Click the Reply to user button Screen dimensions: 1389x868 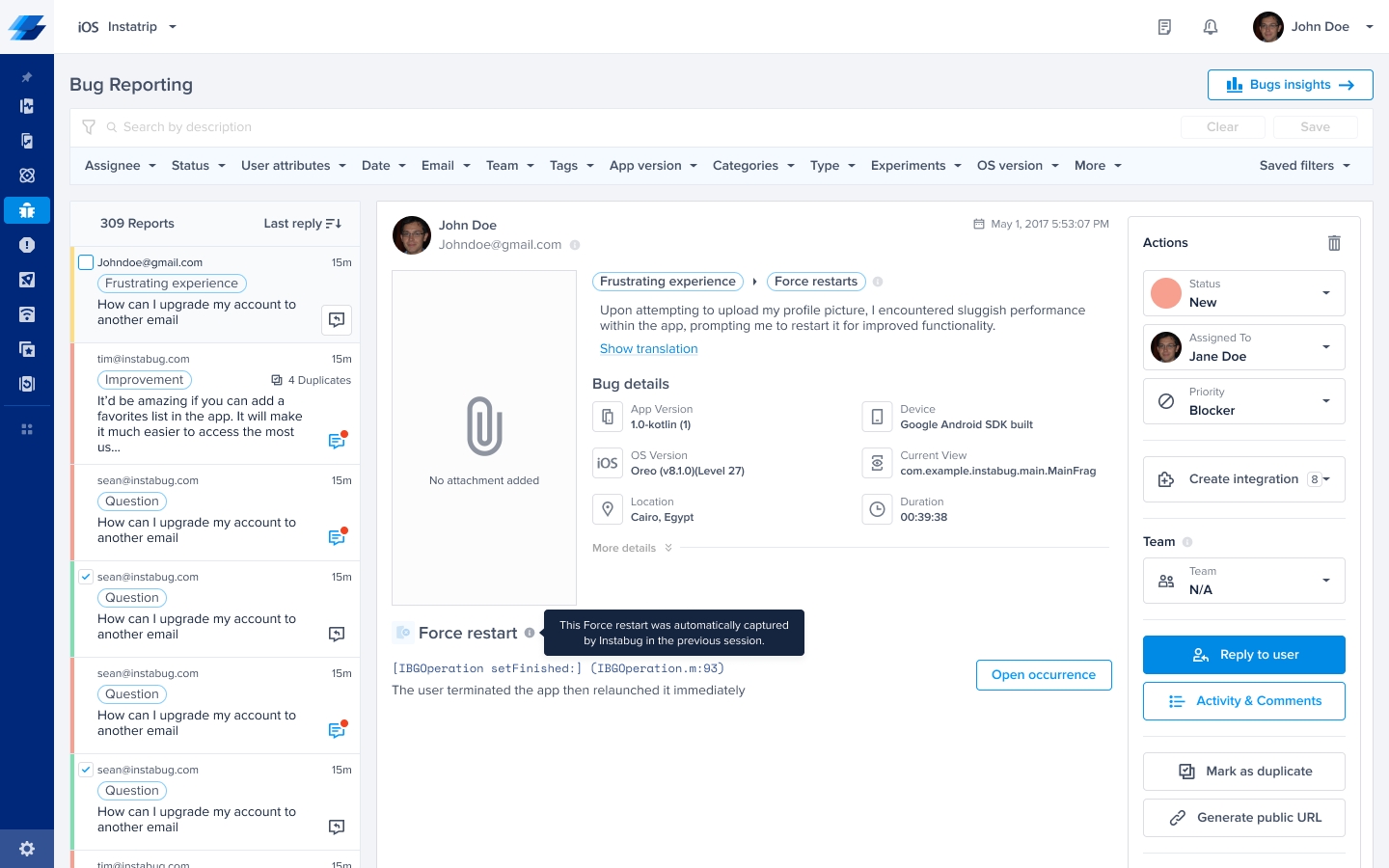pos(1243,655)
